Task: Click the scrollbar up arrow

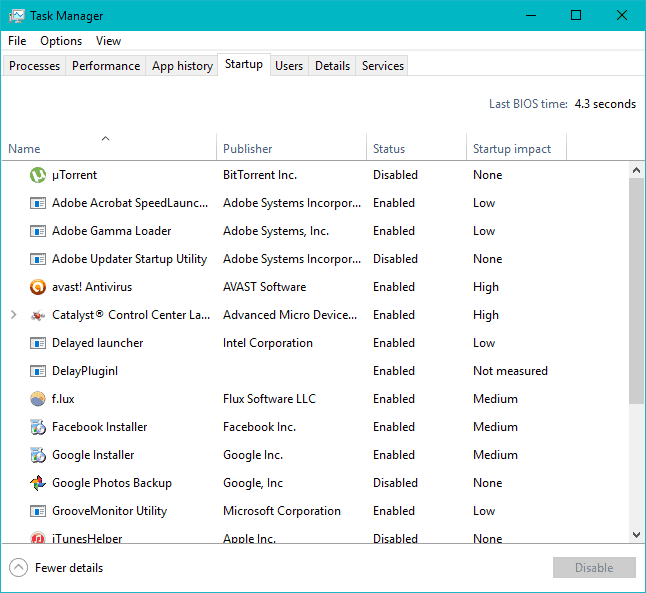Action: point(637,170)
